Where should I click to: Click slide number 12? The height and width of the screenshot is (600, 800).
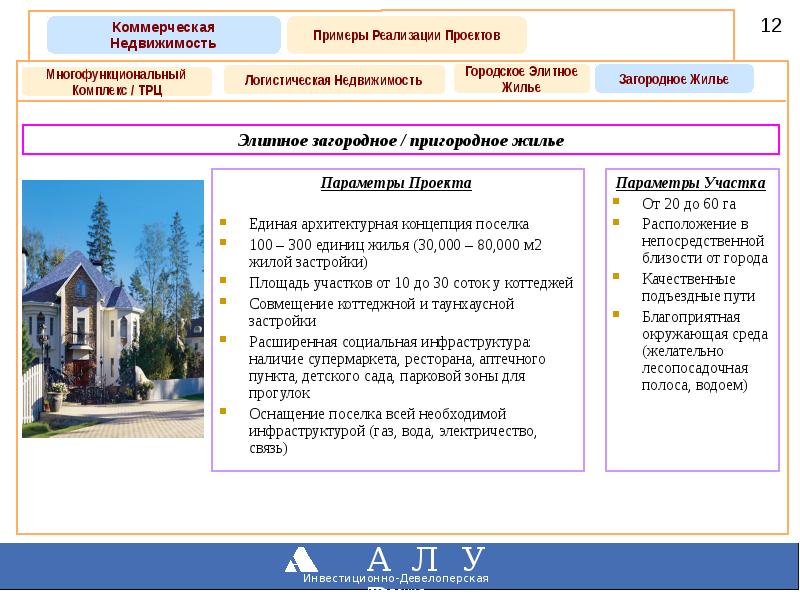(771, 26)
